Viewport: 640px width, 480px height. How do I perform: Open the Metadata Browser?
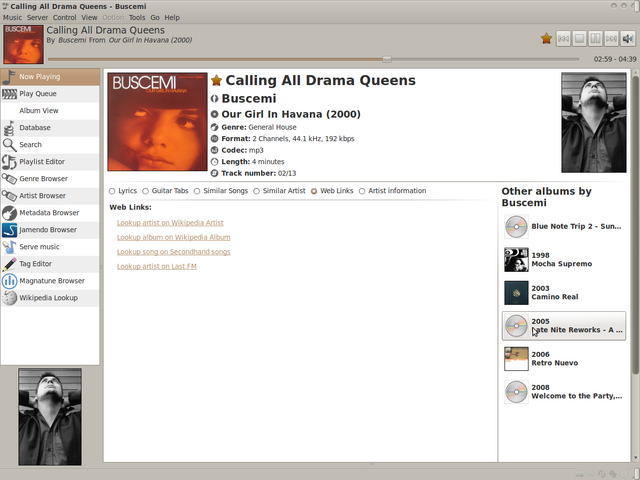tap(50, 213)
